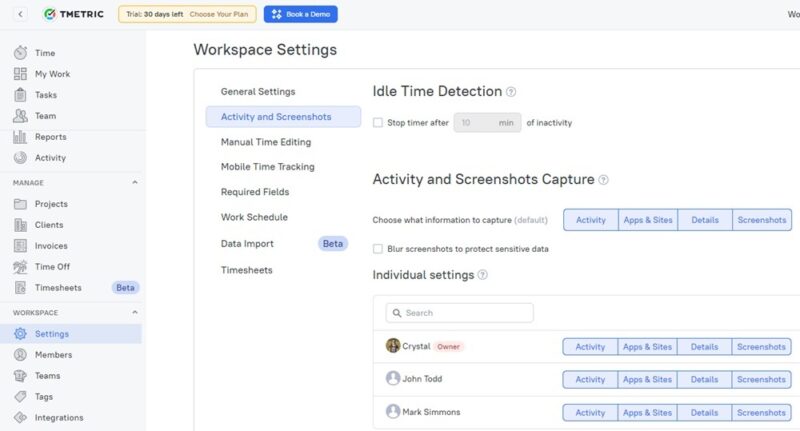Toggle default Activity capture option
The width and height of the screenshot is (800, 431).
point(591,220)
